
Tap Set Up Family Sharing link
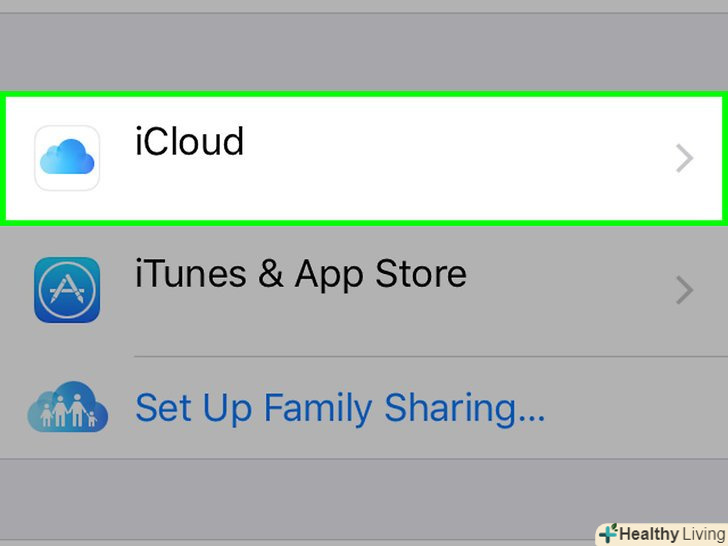click(340, 408)
